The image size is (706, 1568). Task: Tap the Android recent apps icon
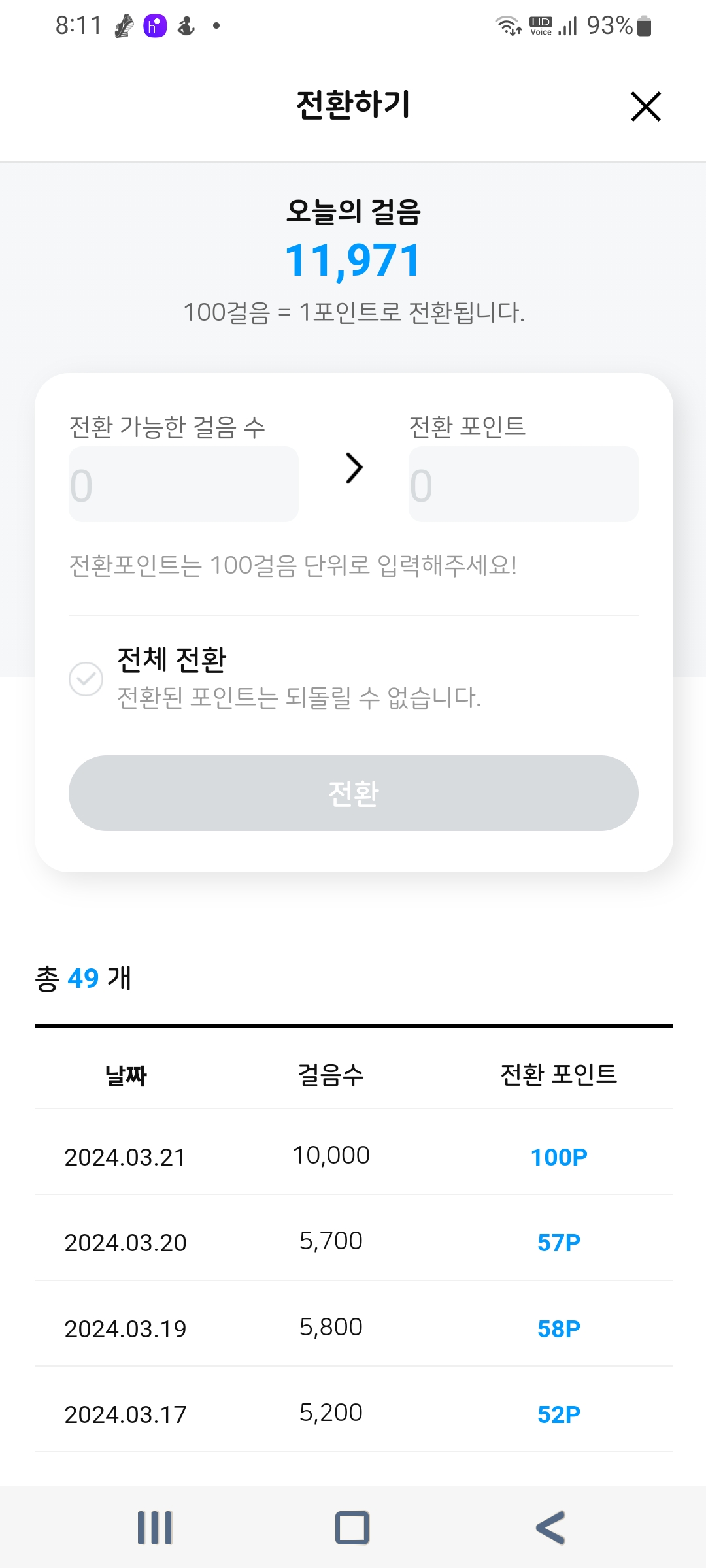point(155,1527)
